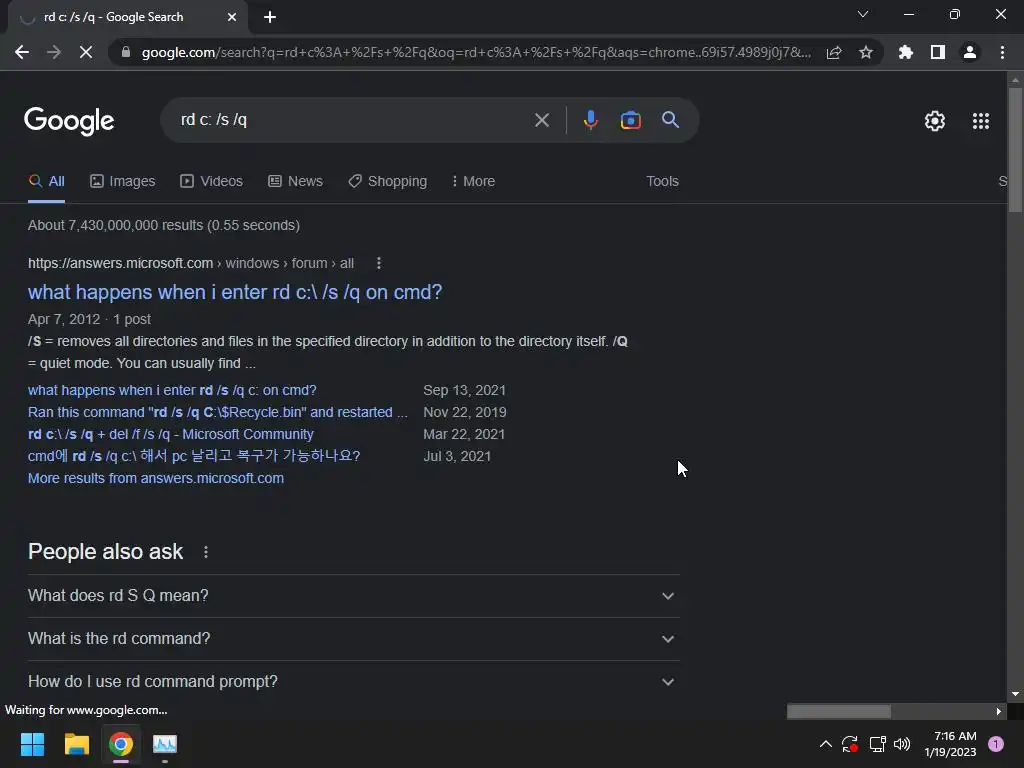This screenshot has height=768, width=1024.
Task: Expand 'What does rd S Q mean?' question
Action: [353, 596]
